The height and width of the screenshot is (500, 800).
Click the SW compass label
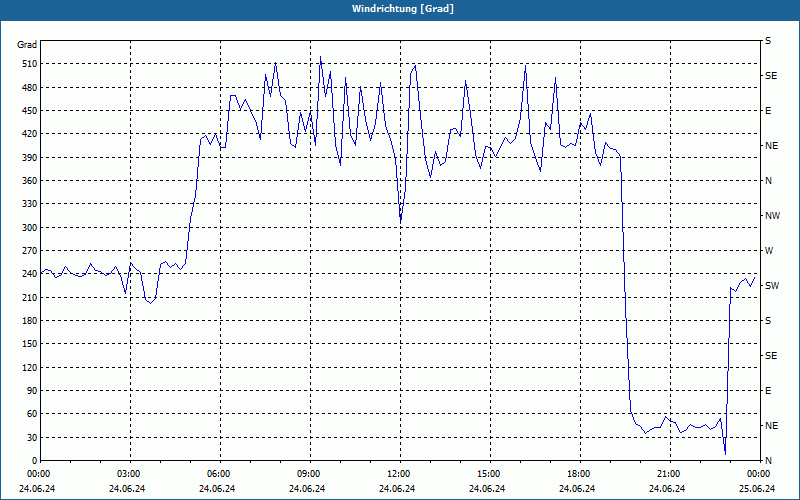pyautogui.click(x=772, y=286)
